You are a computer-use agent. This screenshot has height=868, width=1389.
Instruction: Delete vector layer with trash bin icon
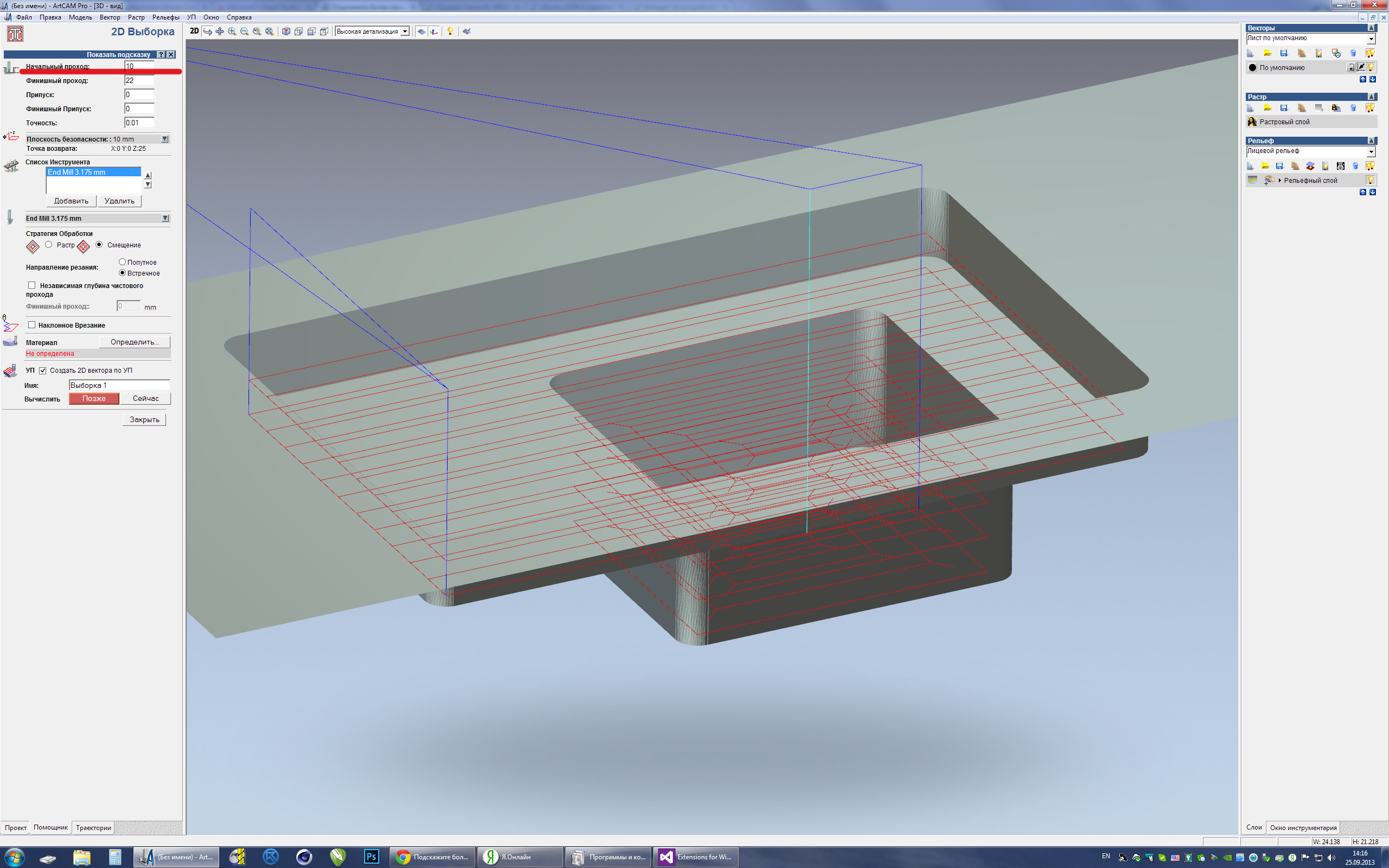tap(1353, 53)
